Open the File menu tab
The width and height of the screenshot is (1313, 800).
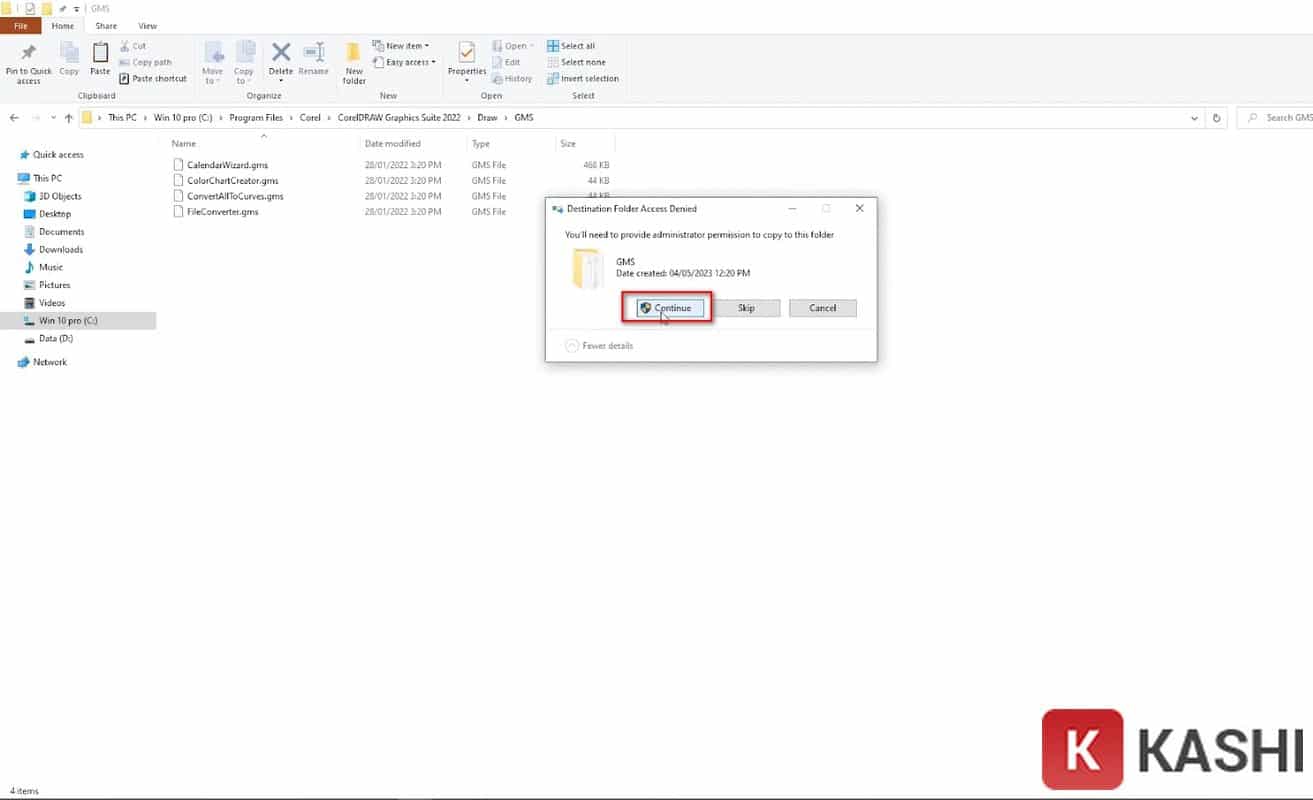21,26
